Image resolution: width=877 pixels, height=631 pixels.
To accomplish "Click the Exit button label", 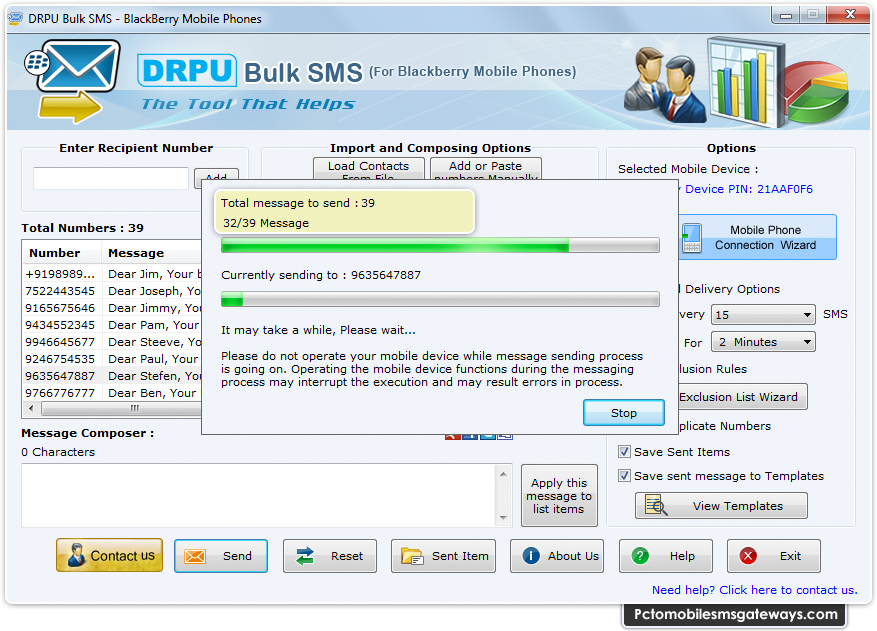I will [790, 556].
